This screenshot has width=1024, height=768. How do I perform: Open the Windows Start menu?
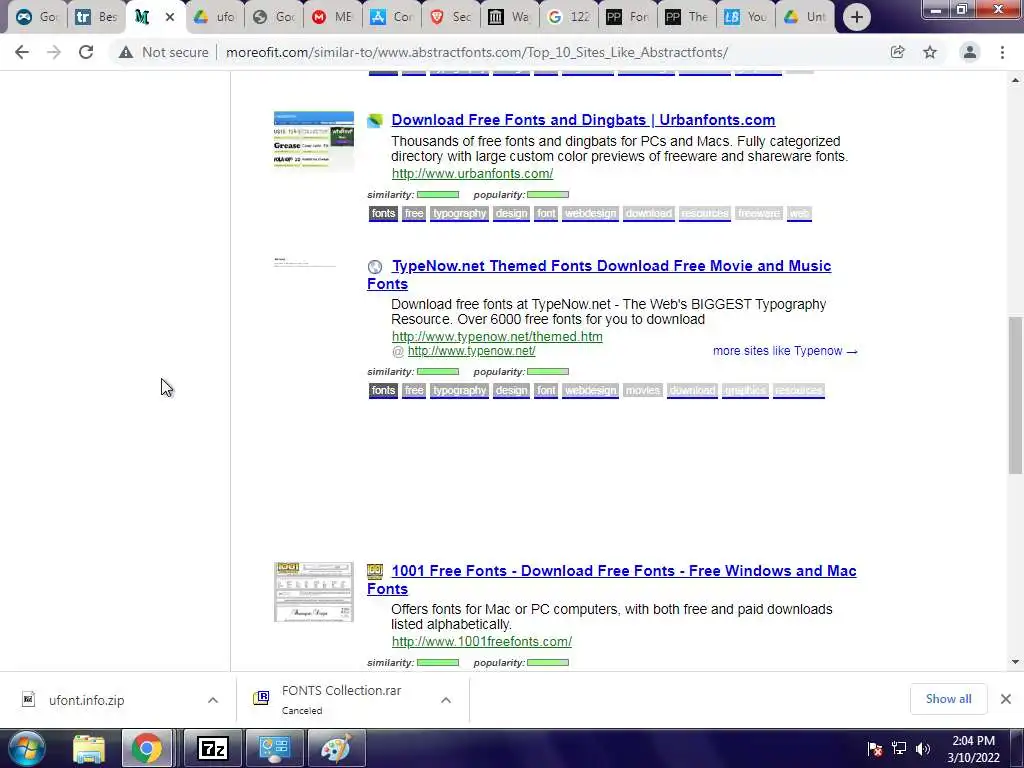[27, 748]
